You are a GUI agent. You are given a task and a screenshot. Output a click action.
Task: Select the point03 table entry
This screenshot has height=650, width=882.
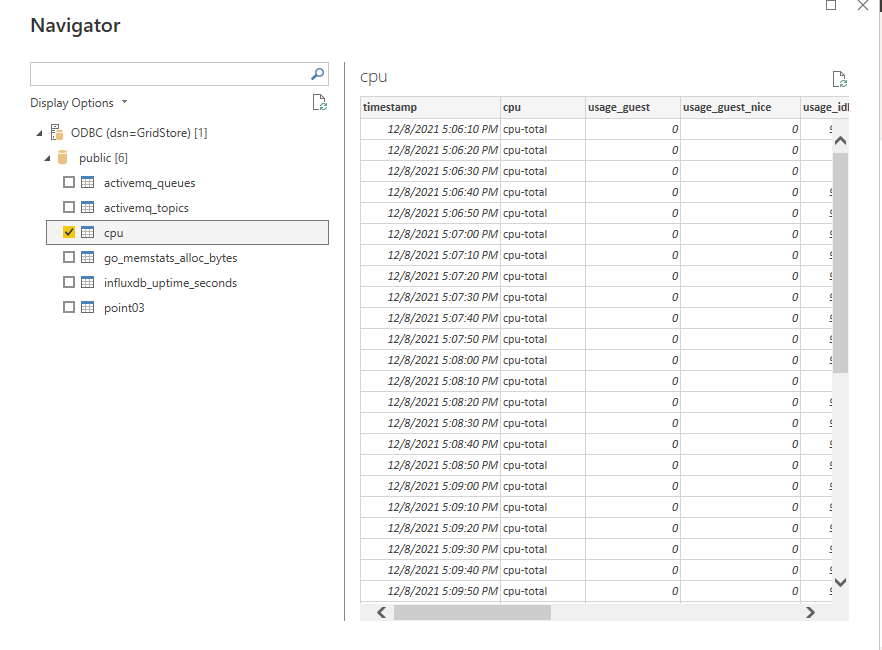coord(124,308)
